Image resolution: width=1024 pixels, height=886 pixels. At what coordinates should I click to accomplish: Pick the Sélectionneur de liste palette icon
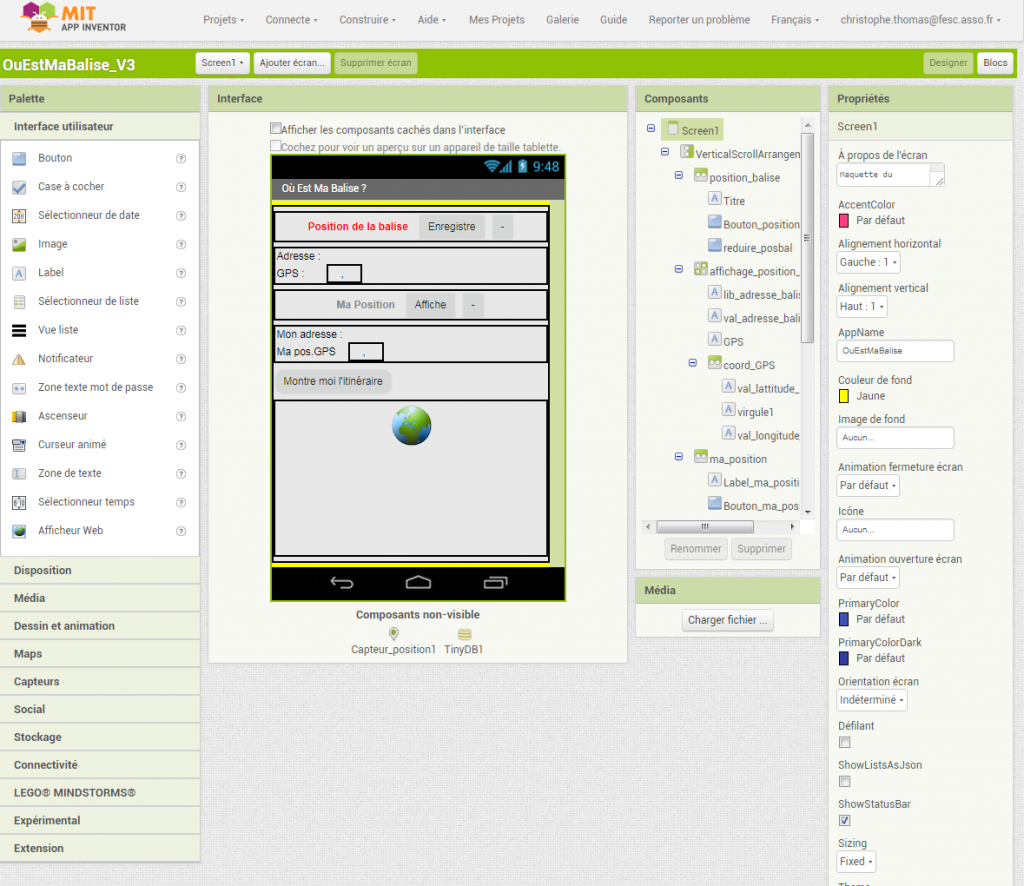[x=20, y=302]
